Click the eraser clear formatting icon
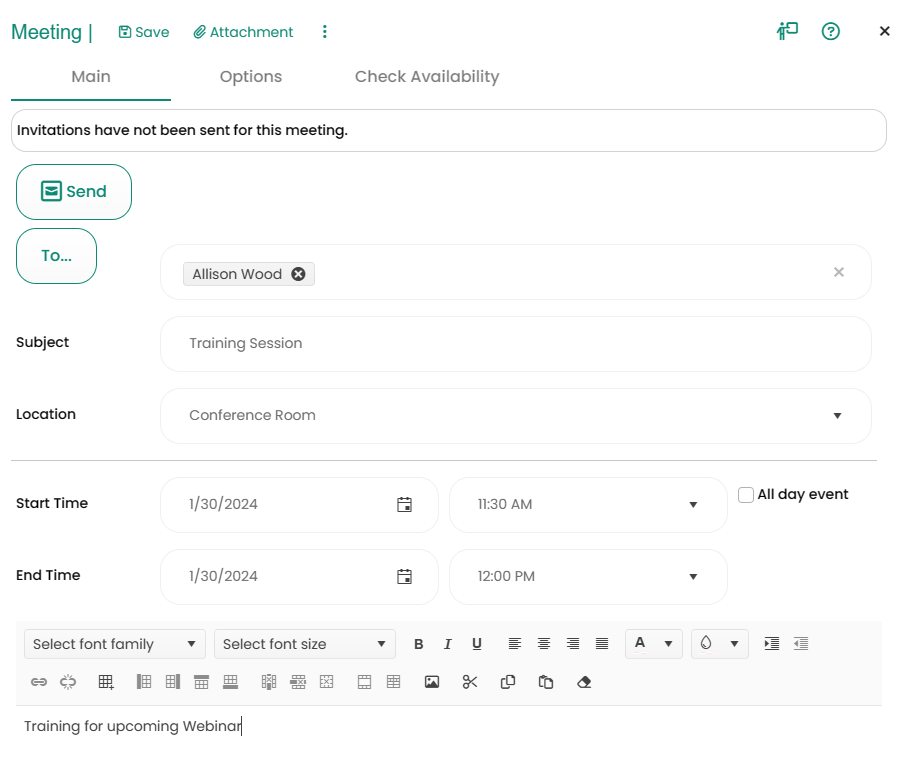Screen dimensions: 908x778 585,682
